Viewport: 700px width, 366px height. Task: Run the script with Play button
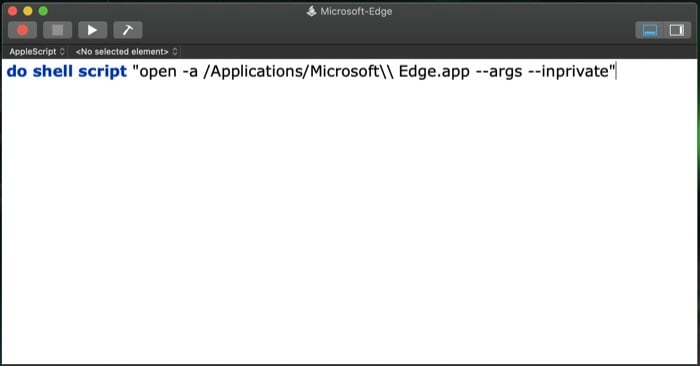[92, 30]
